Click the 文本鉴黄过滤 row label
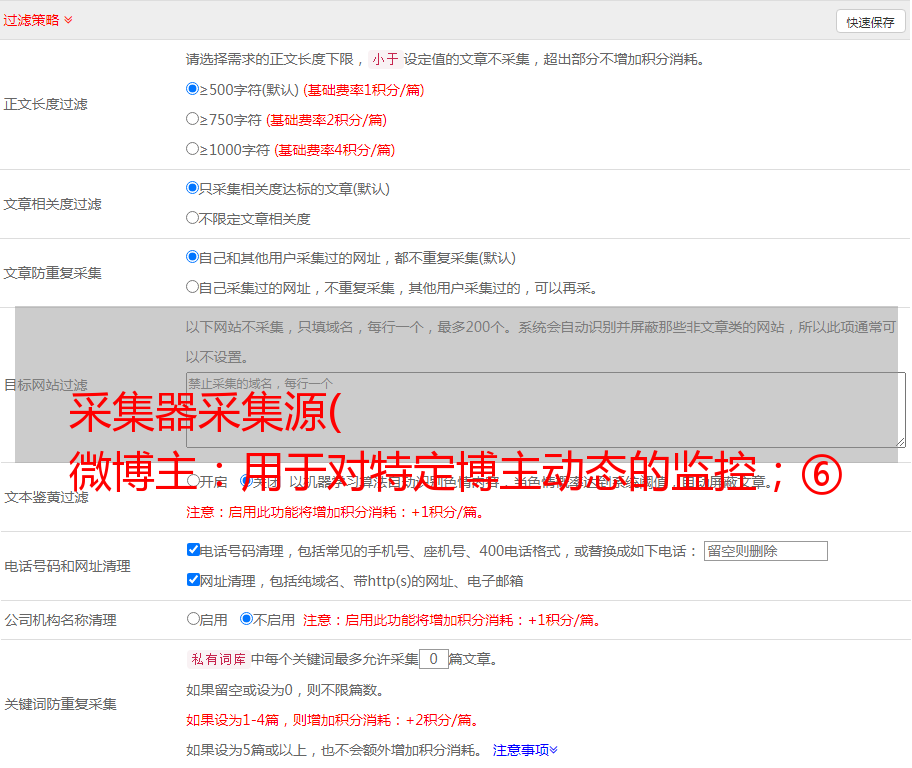912x768 pixels. (46, 497)
